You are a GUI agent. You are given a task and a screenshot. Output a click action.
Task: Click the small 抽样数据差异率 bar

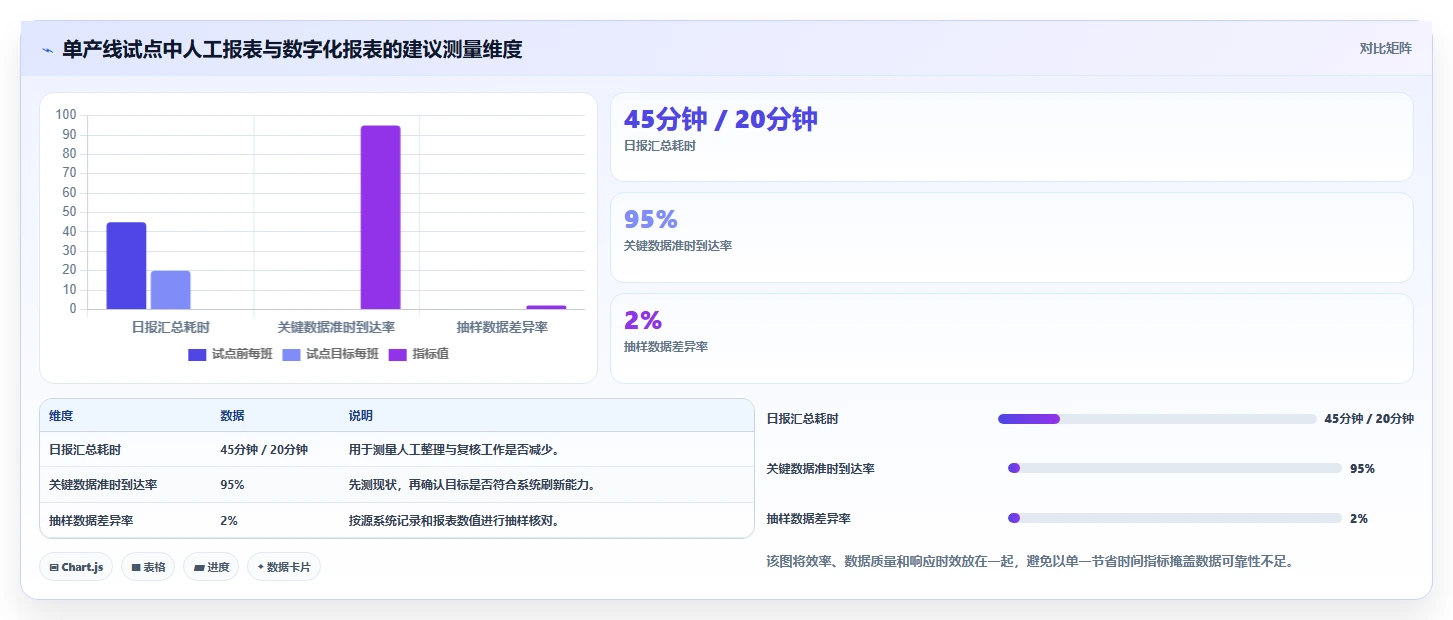546,307
